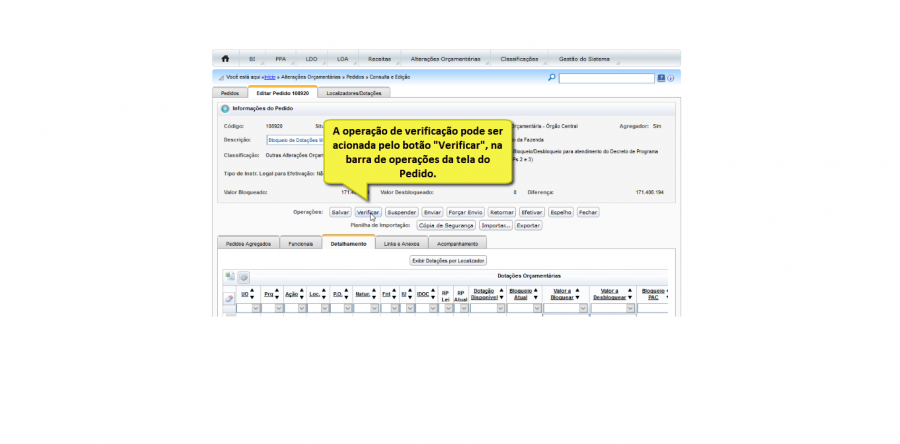Sort the Valor a Desbloquear column with its arrows
This screenshot has height=444, width=900.
[x=630, y=294]
